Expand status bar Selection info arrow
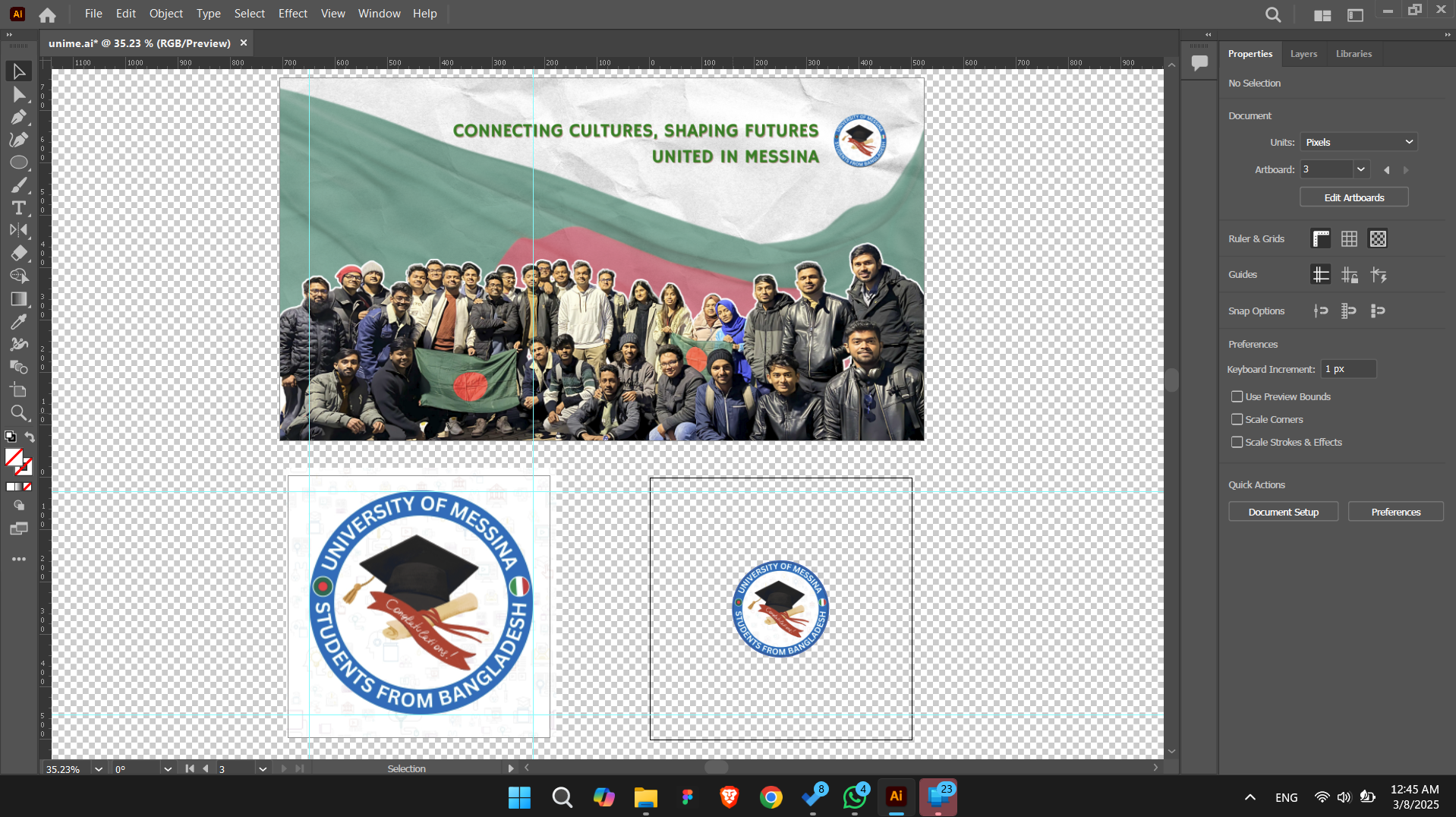Image resolution: width=1456 pixels, height=817 pixels. tap(511, 768)
